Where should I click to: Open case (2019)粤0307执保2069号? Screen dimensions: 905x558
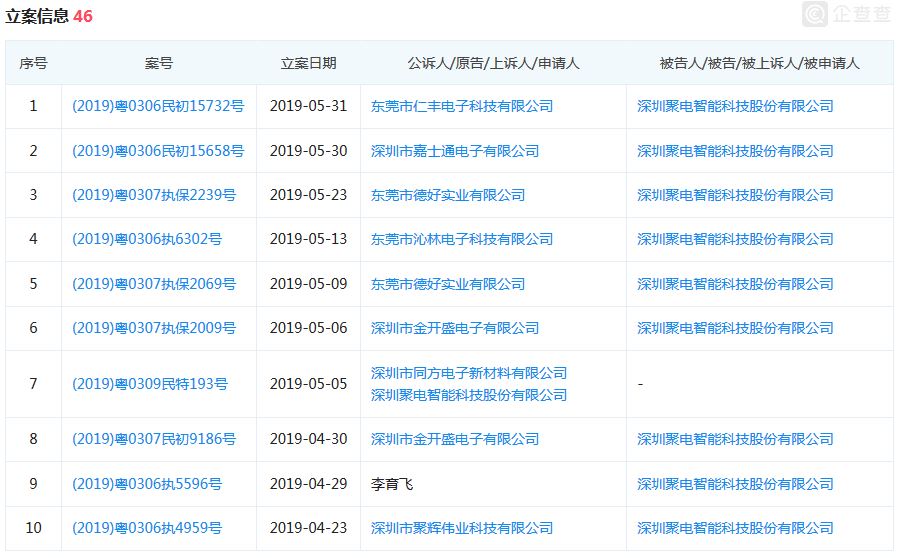tap(154, 284)
